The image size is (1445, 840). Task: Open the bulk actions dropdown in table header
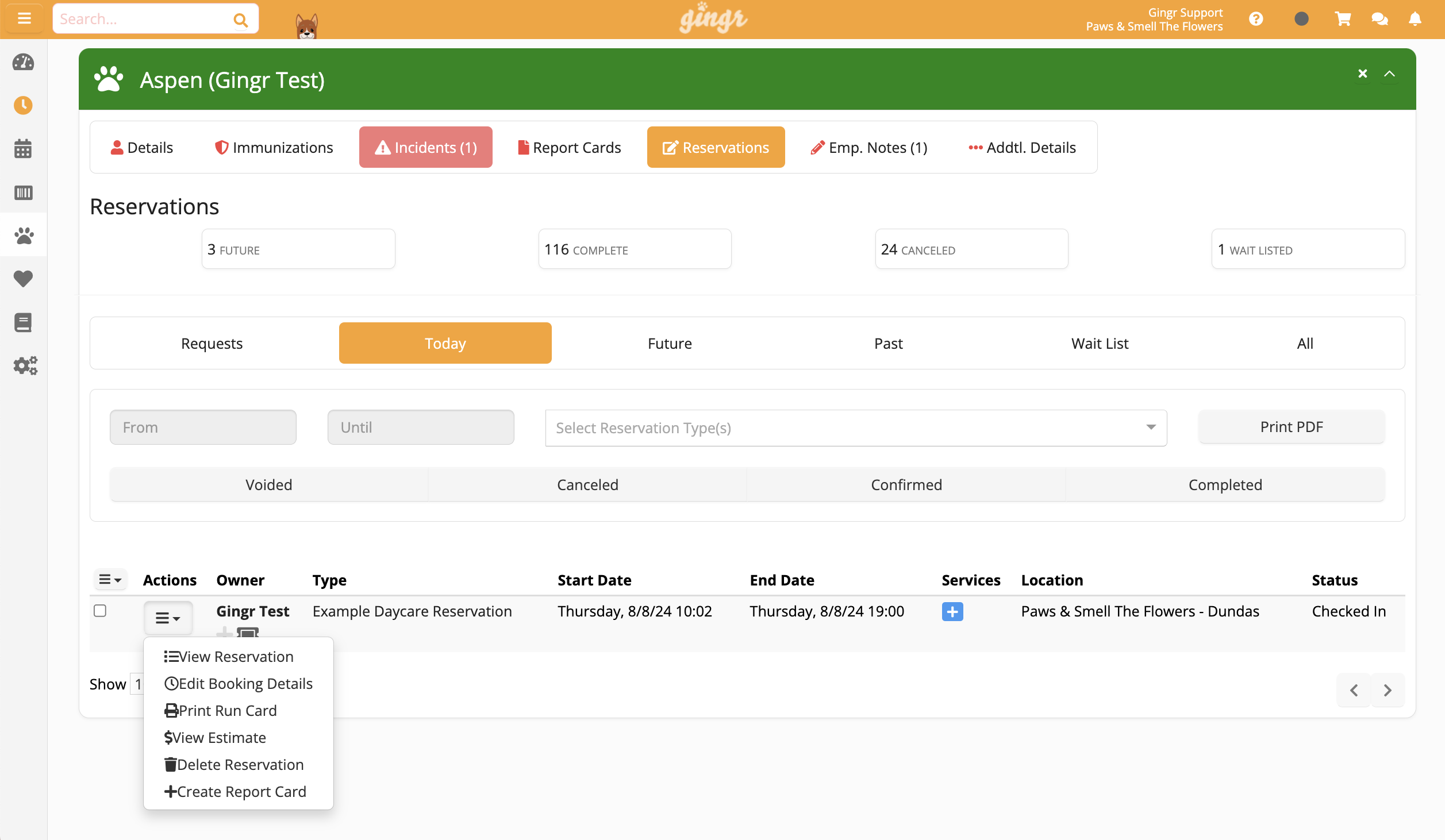pyautogui.click(x=110, y=580)
